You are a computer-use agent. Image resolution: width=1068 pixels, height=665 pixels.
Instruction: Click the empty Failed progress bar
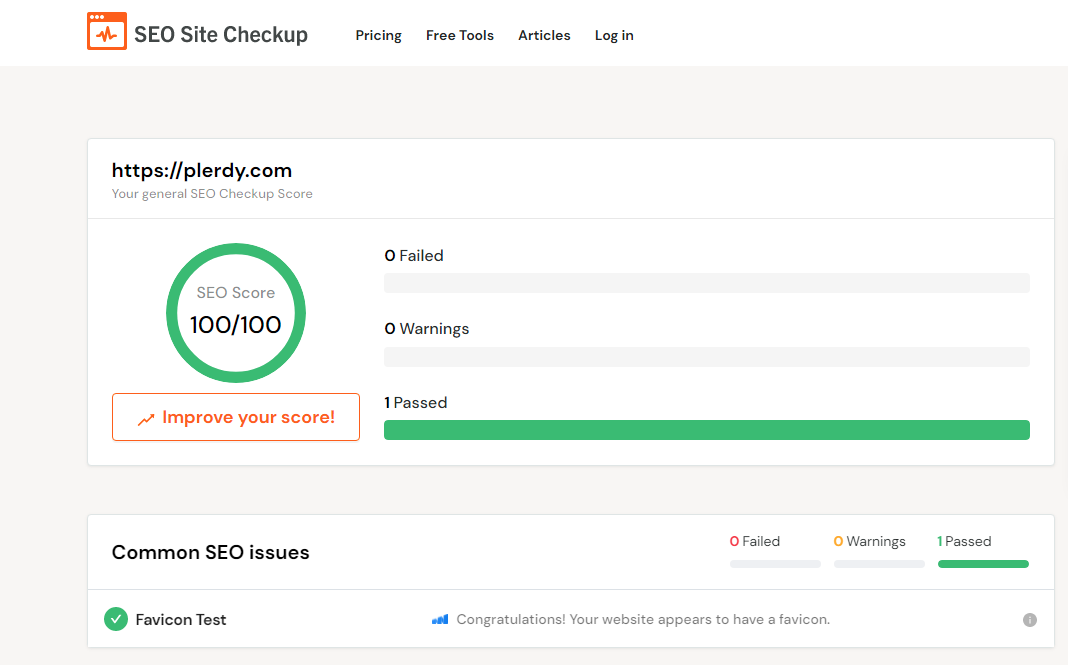707,283
